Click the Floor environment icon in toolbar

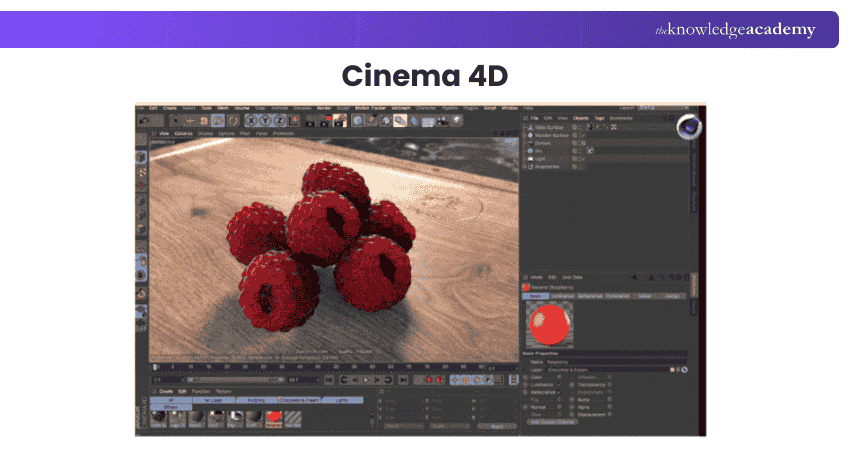coord(428,120)
